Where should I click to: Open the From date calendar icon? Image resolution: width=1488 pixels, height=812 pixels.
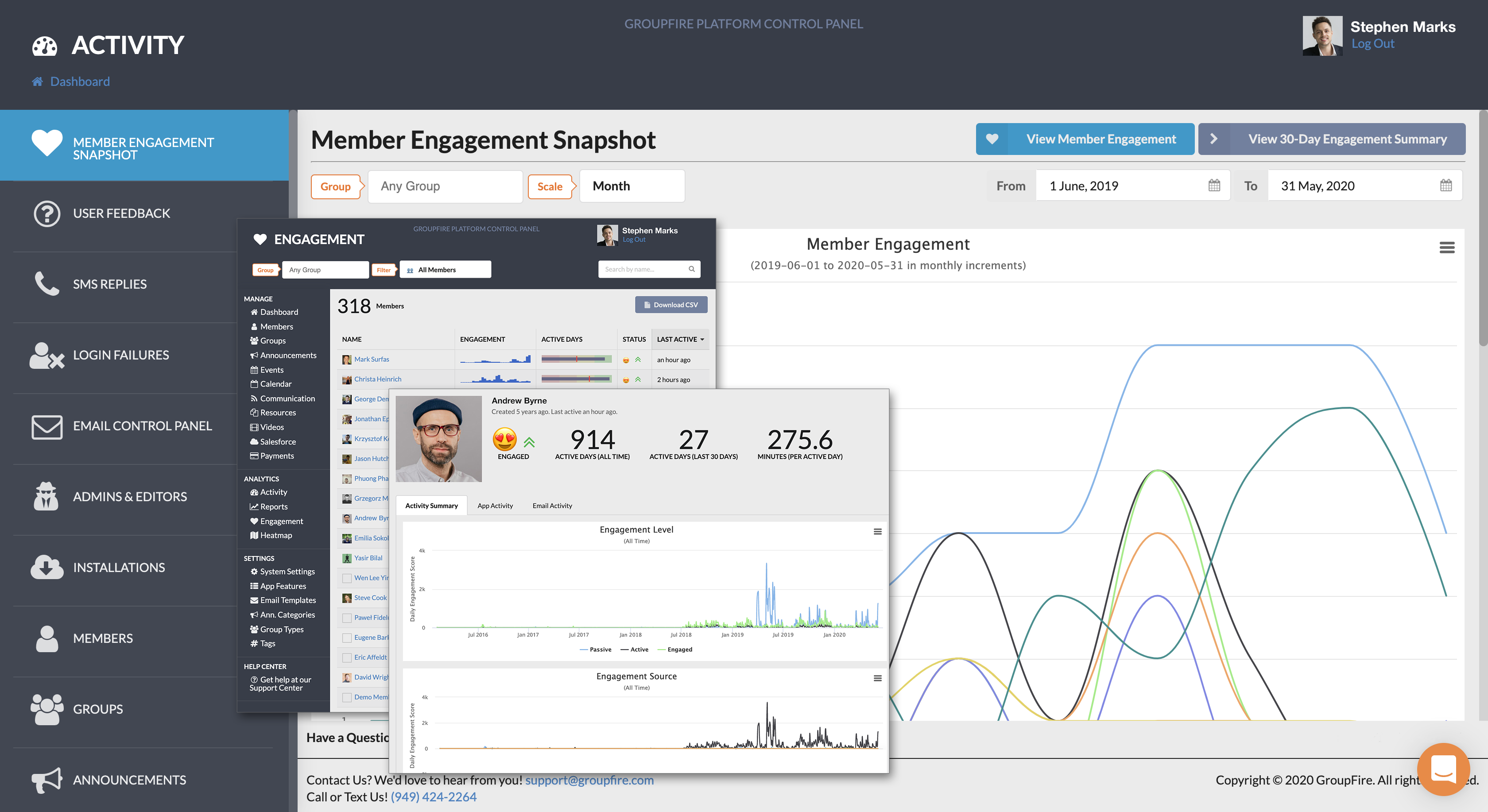tap(1214, 186)
